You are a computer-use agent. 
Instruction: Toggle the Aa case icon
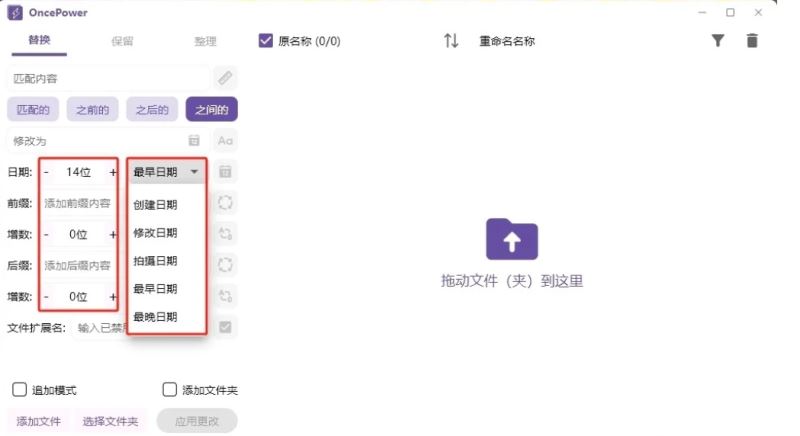tap(225, 141)
